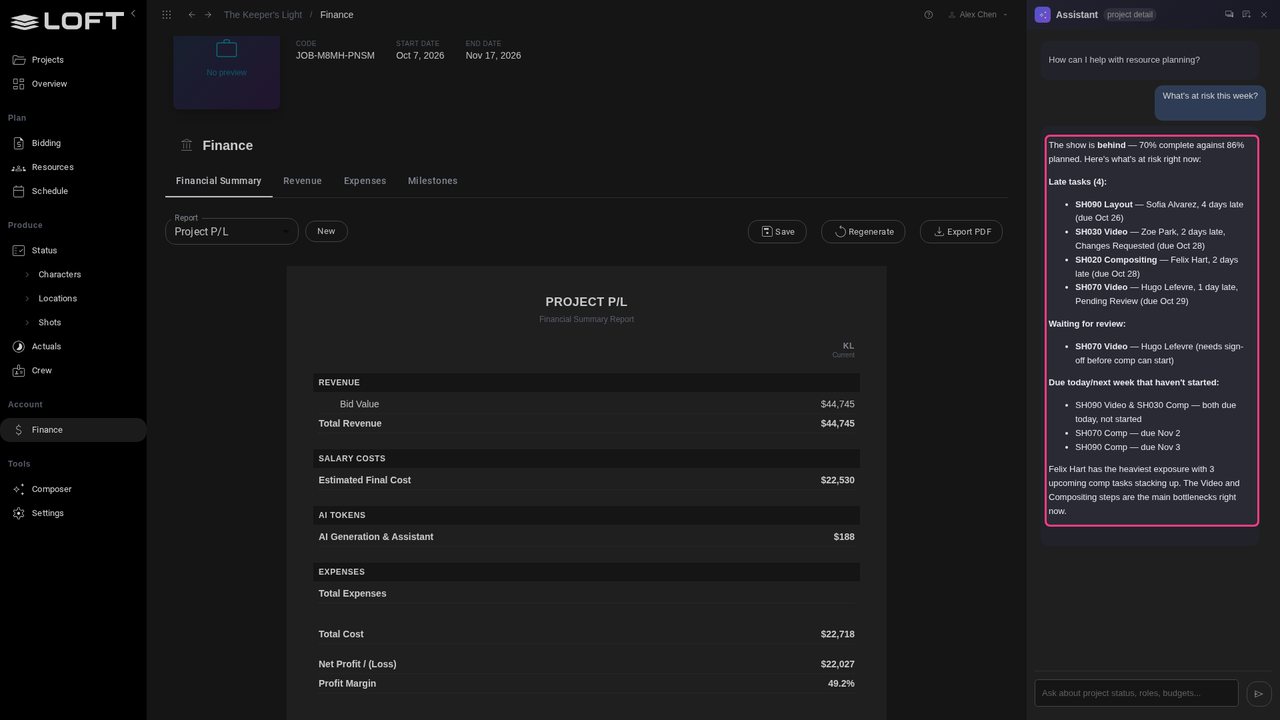1280x720 pixels.
Task: Click the LOFT logo
Action: tap(67, 21)
